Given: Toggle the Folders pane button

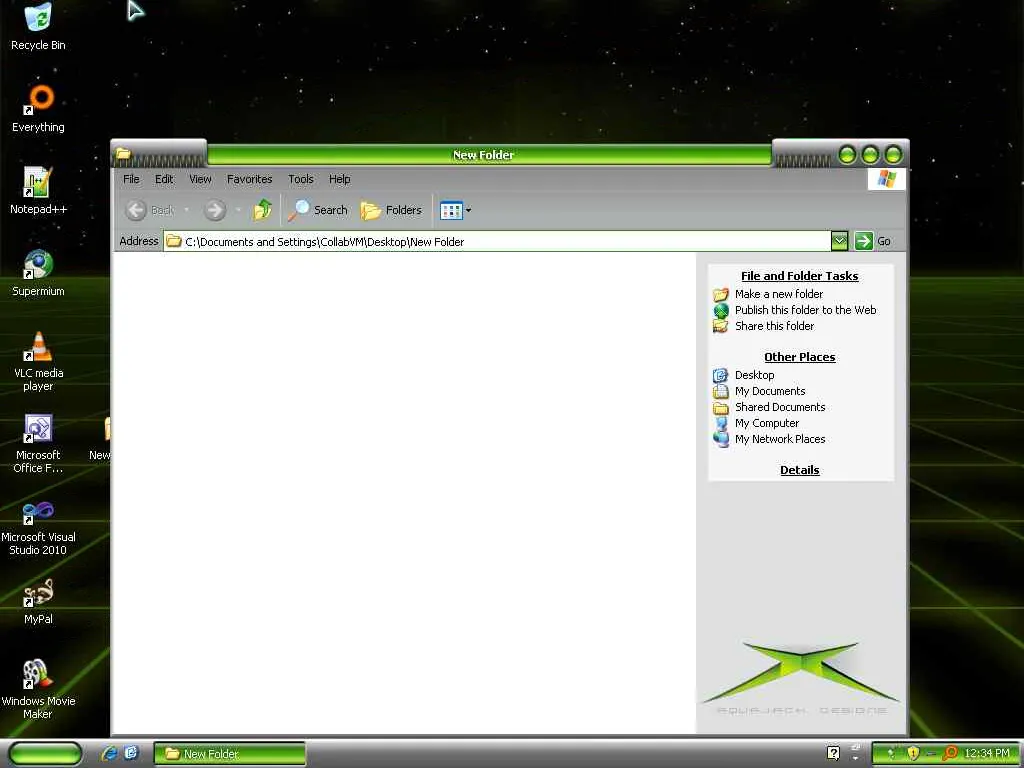Looking at the screenshot, I should pyautogui.click(x=391, y=210).
